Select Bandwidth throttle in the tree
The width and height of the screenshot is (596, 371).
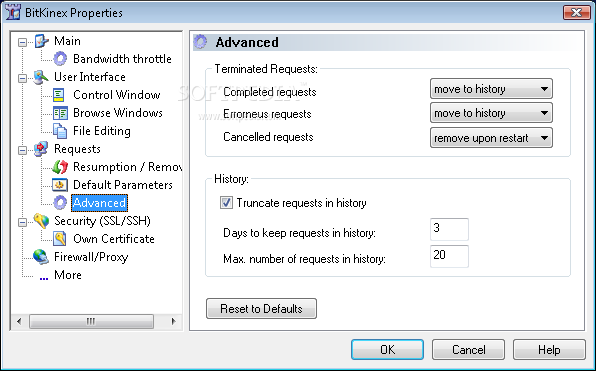[122, 59]
